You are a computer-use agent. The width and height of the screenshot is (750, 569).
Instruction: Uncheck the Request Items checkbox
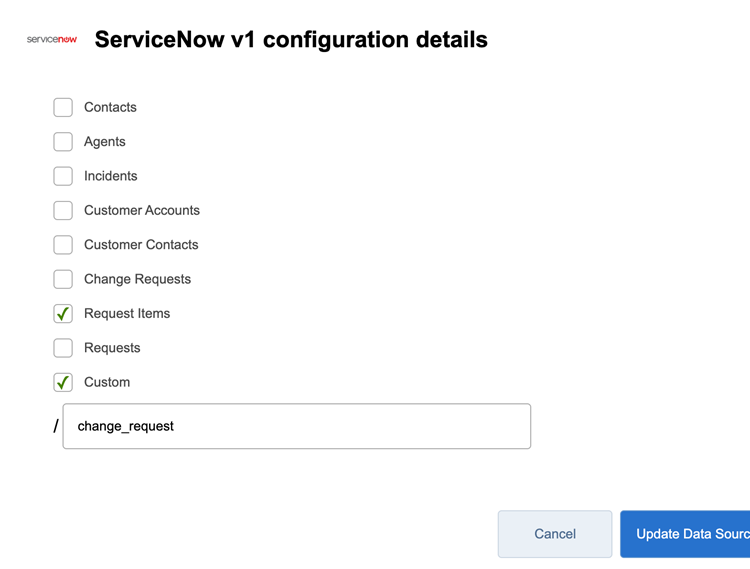pos(63,314)
